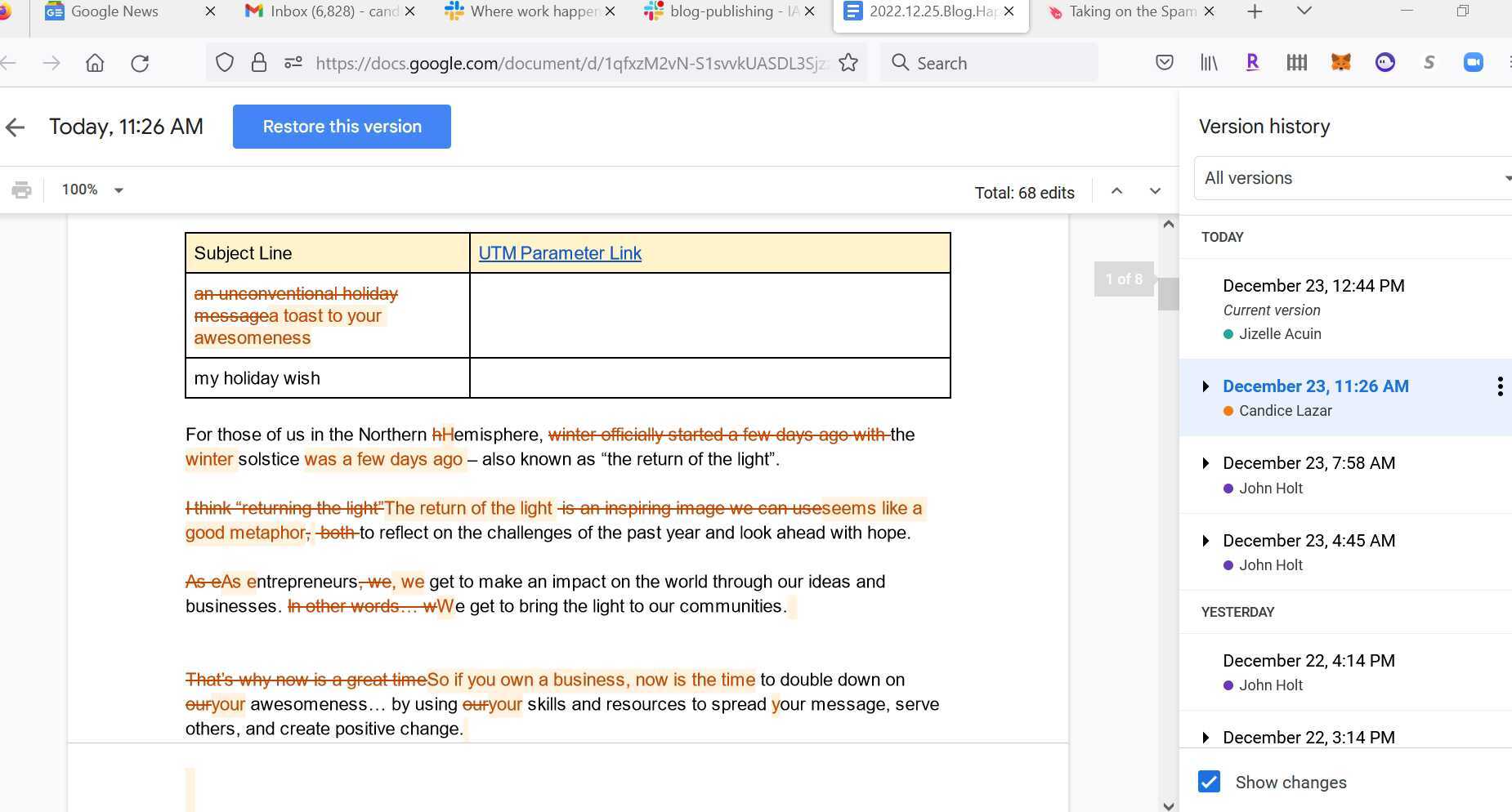Switch to the Gmail Inbox tab
The width and height of the screenshot is (1512, 812).
coord(321,11)
